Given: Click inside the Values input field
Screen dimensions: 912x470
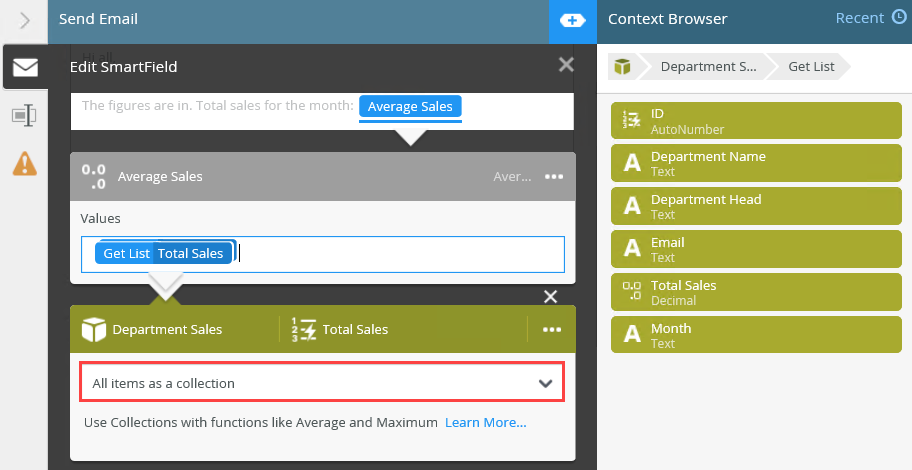Looking at the screenshot, I should coord(400,254).
